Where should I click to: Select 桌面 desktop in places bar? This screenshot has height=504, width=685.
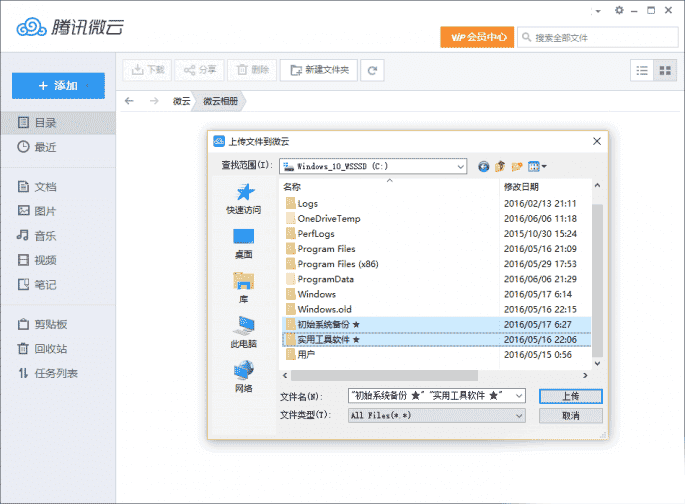coord(244,244)
